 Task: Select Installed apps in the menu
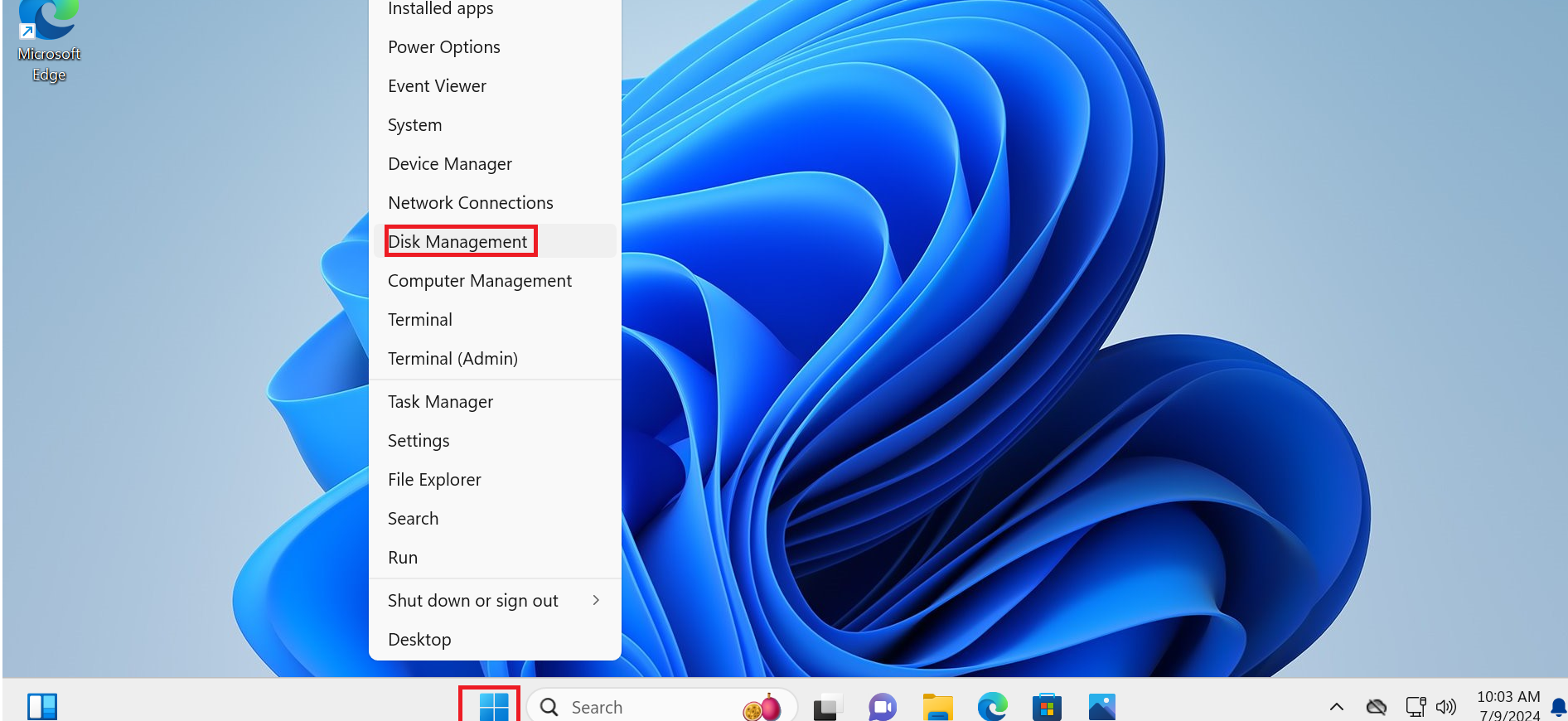click(x=495, y=9)
